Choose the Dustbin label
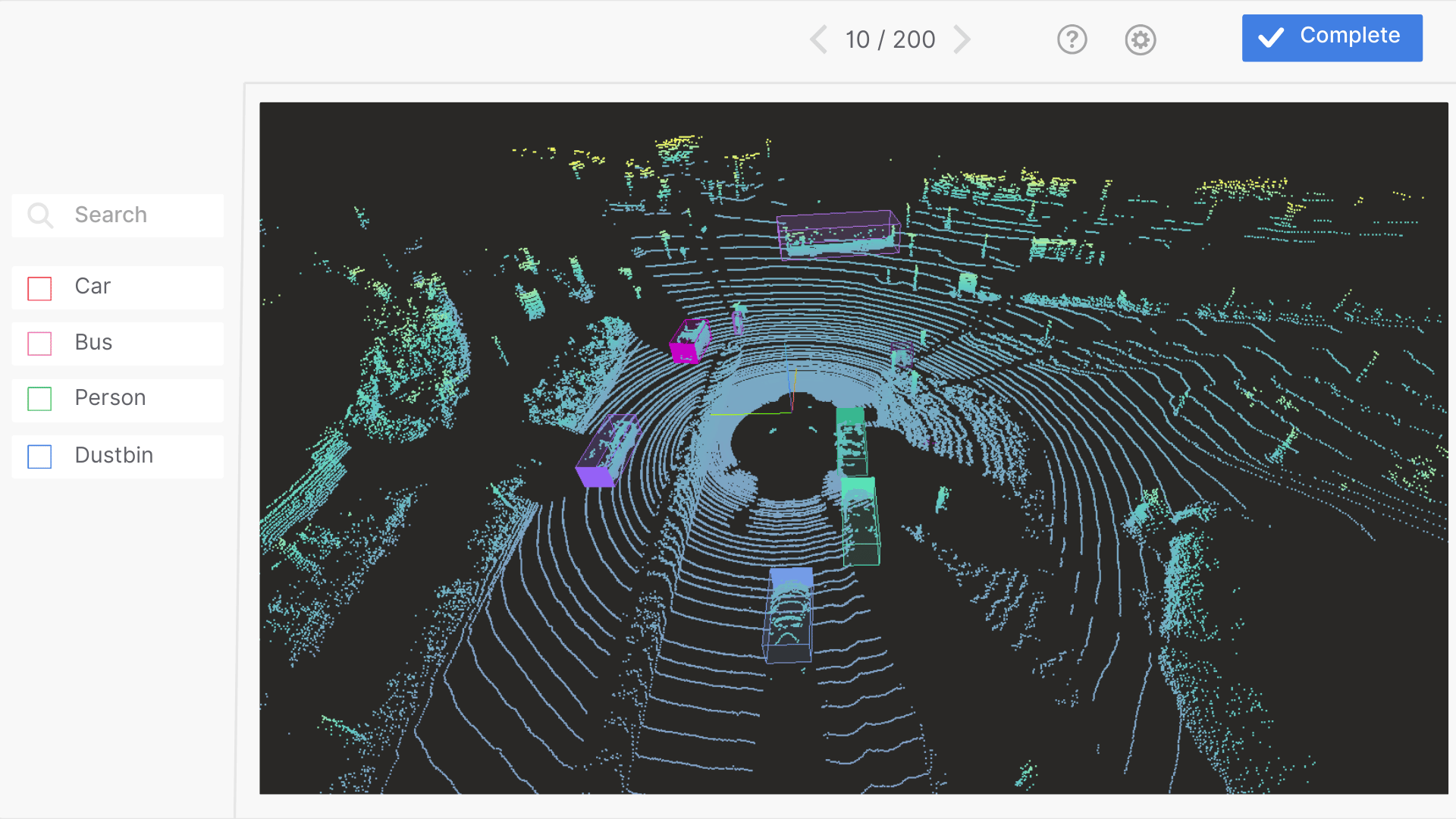The height and width of the screenshot is (819, 1456). [x=114, y=456]
